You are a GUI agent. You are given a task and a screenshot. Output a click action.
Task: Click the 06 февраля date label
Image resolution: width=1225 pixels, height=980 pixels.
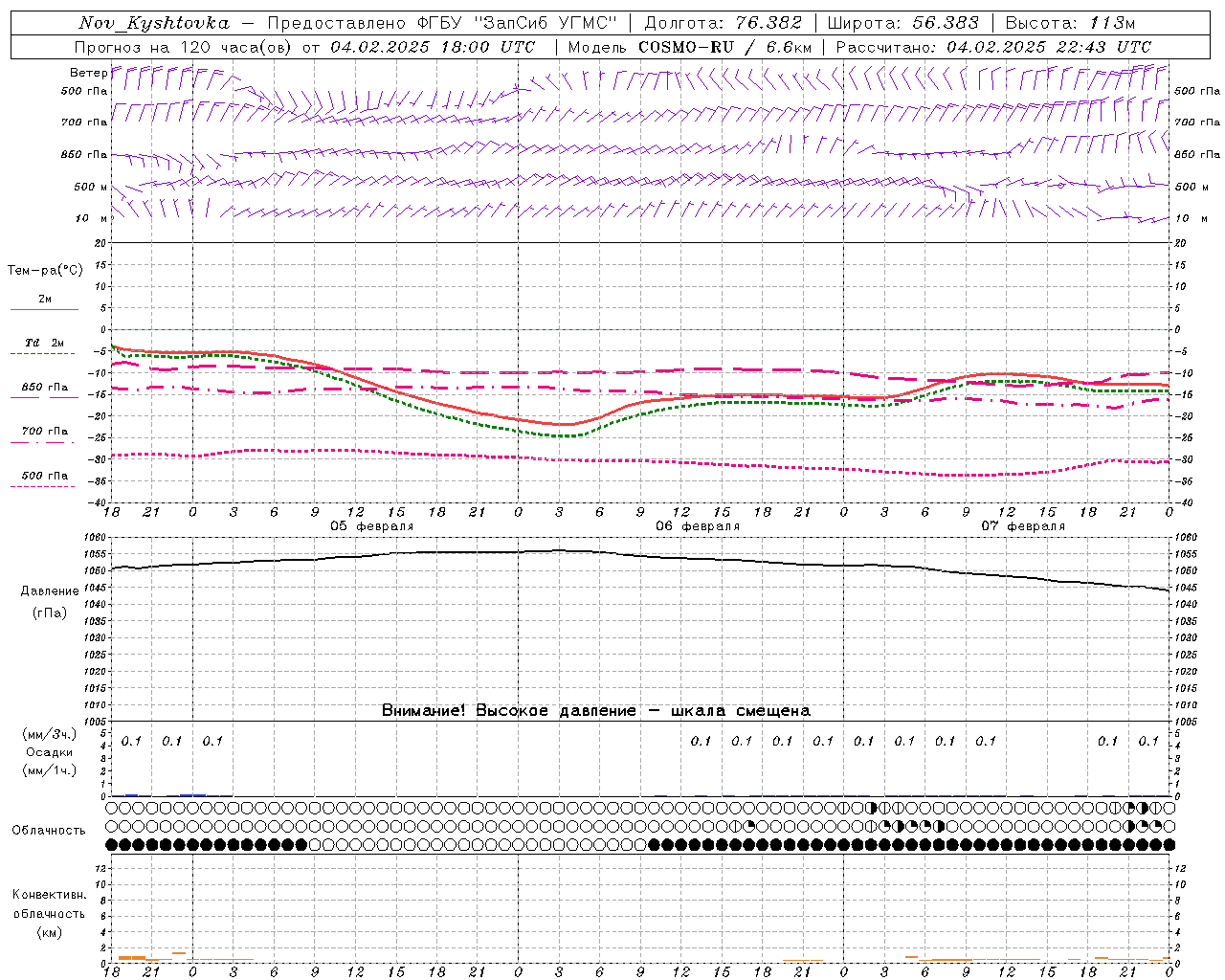coord(698,526)
